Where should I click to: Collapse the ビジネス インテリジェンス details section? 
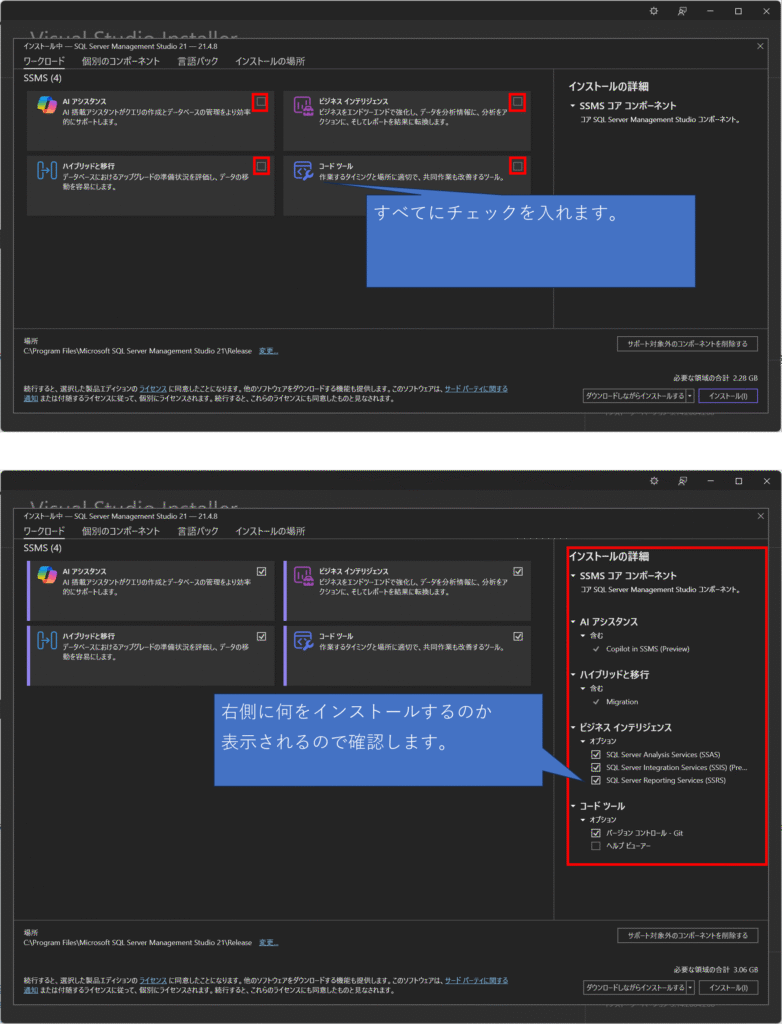pos(573,728)
